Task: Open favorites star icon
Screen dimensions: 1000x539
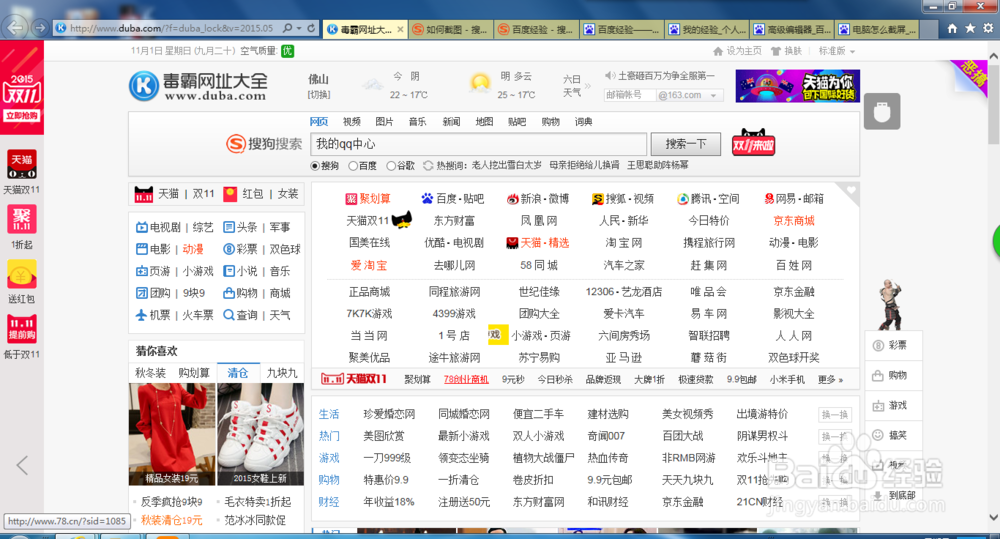Action: [970, 28]
